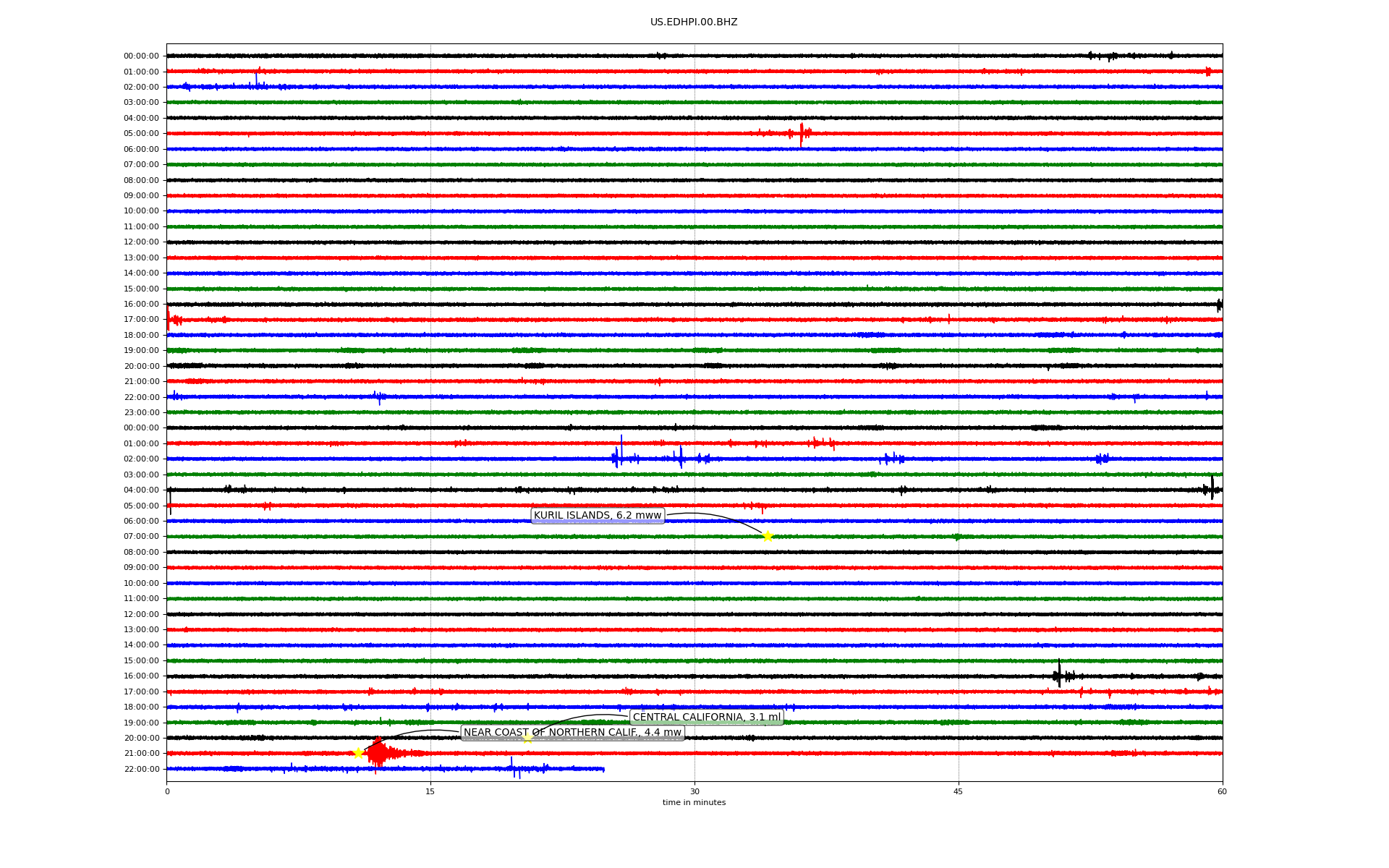
Task: Click the yellow star at Northern Calif. event
Action: [x=358, y=753]
